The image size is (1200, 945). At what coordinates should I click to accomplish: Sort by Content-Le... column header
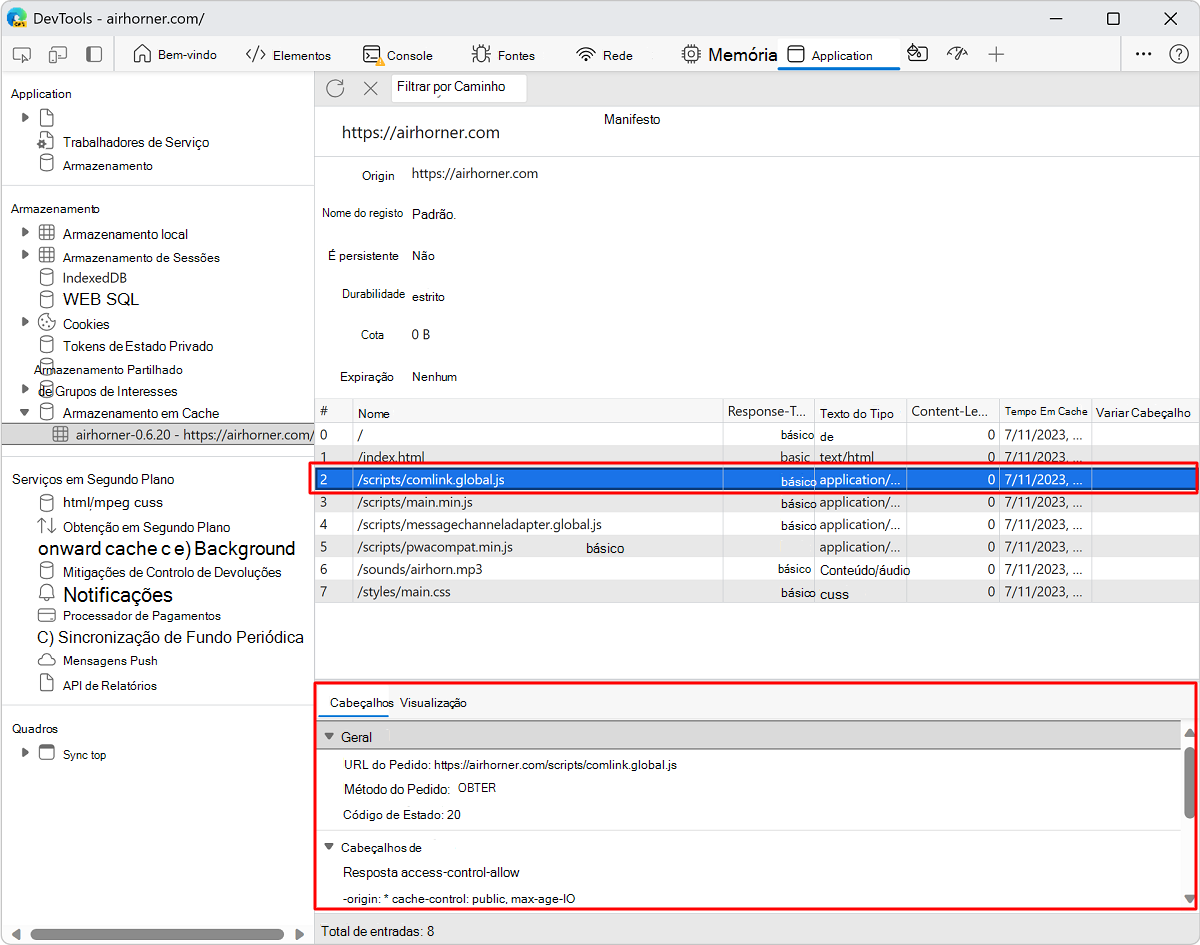[952, 412]
